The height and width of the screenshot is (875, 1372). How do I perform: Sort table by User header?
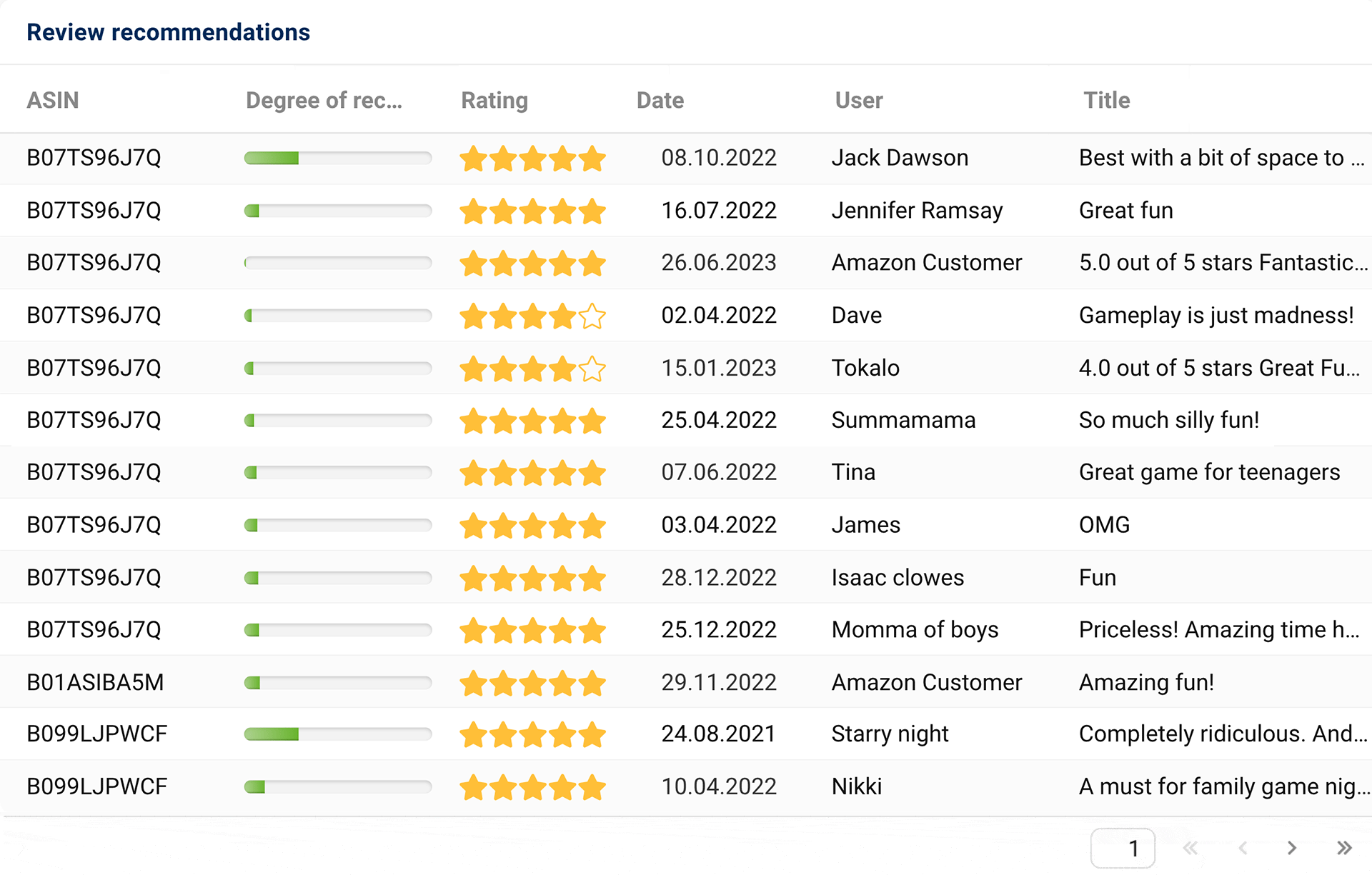(859, 100)
